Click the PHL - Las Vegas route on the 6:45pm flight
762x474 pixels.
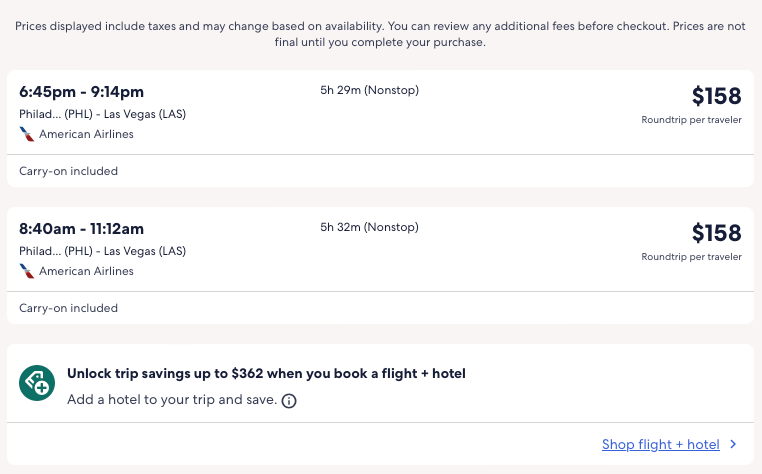(x=102, y=114)
